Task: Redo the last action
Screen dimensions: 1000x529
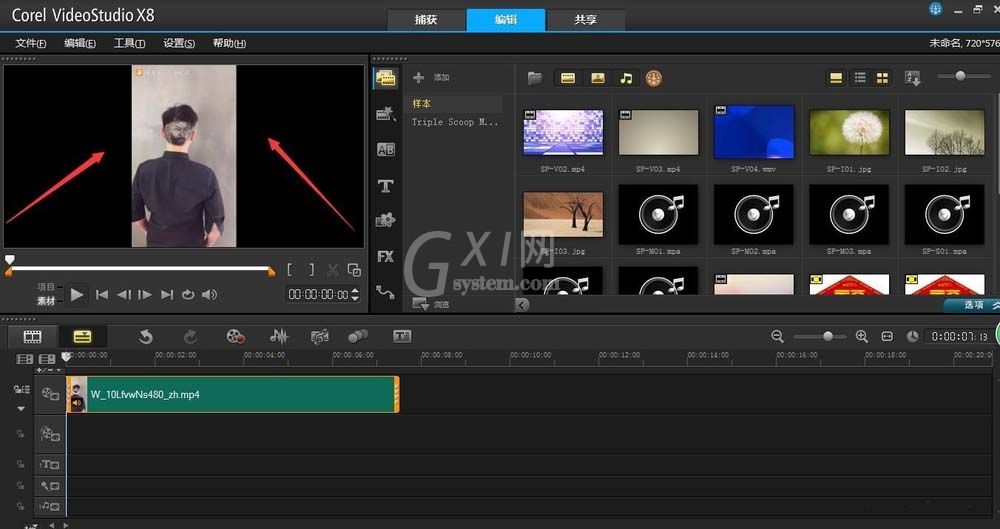Action: point(191,336)
